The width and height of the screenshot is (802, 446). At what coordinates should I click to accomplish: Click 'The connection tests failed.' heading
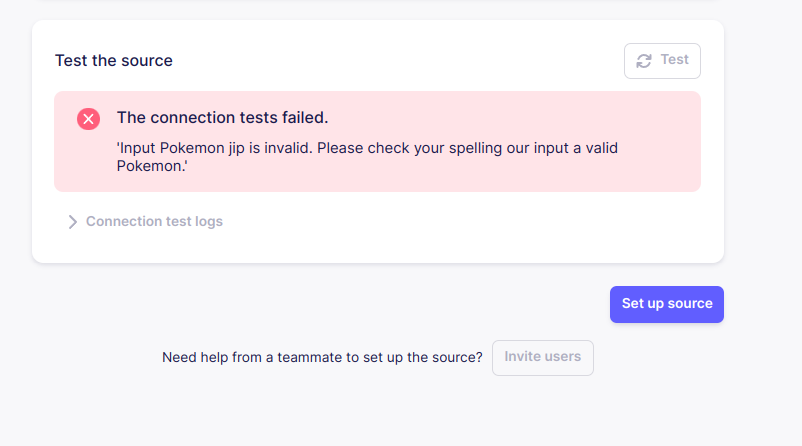click(222, 118)
